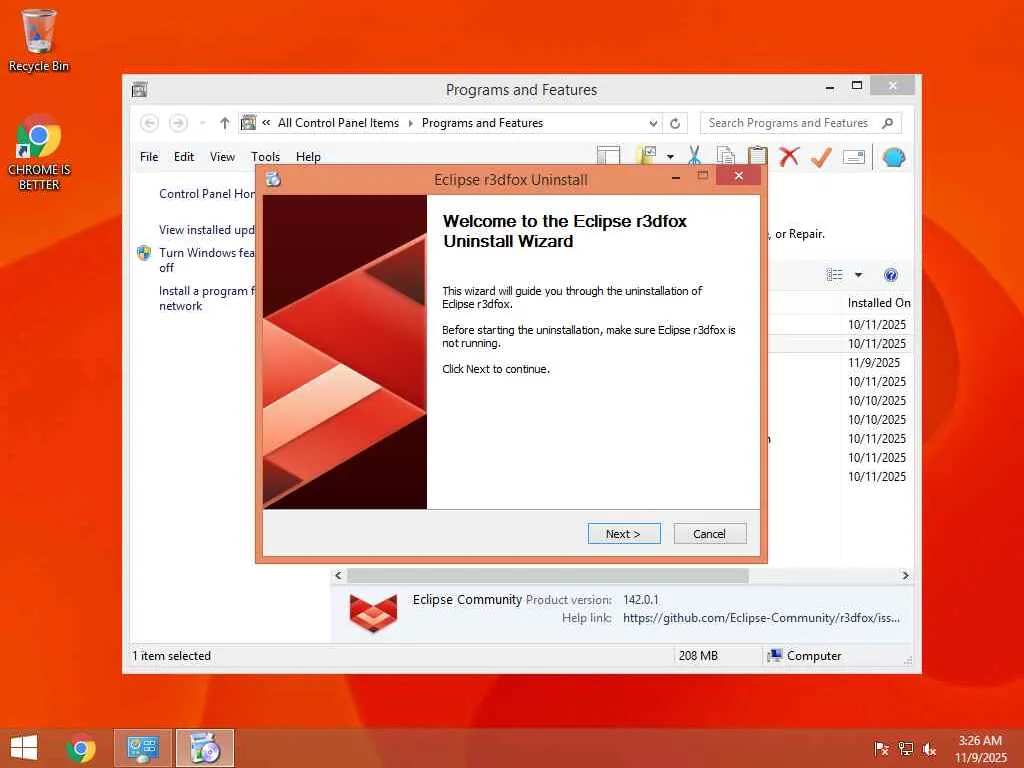Close the Eclipse r3dfox Uninstall dialog
Viewport: 1024px width, 768px height.
tap(738, 176)
